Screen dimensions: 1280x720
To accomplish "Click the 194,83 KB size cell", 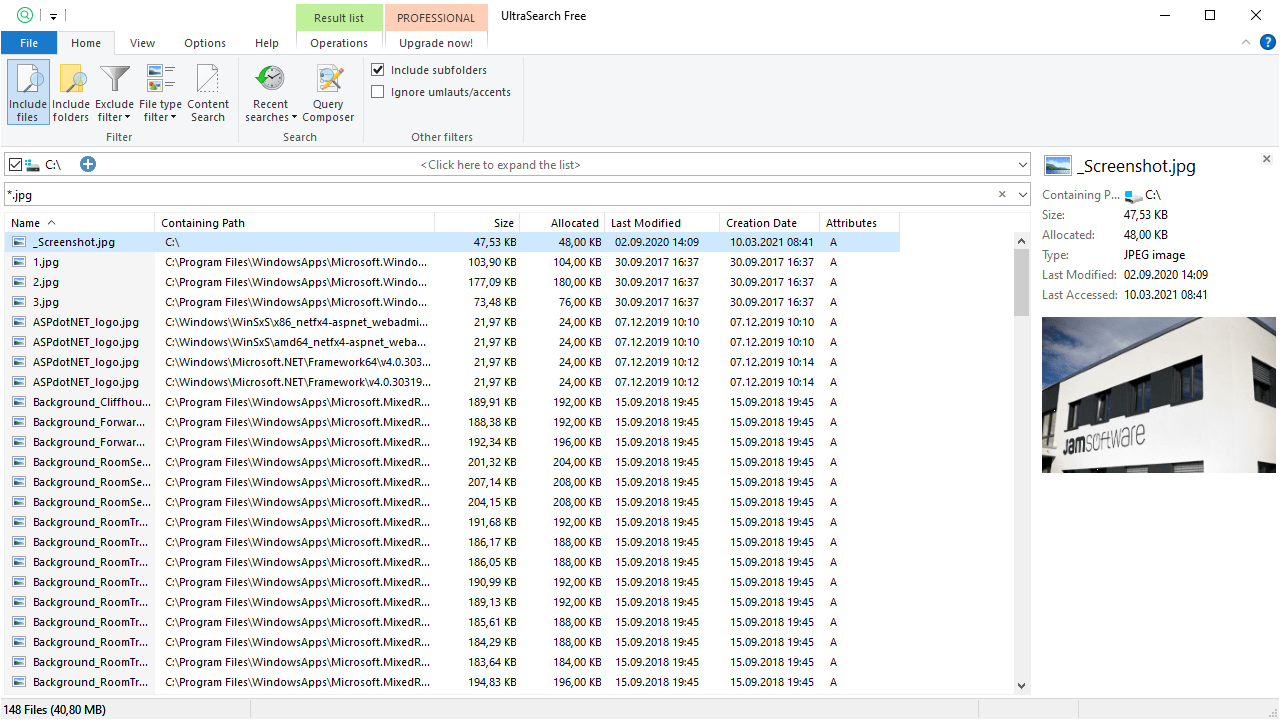I will point(491,682).
